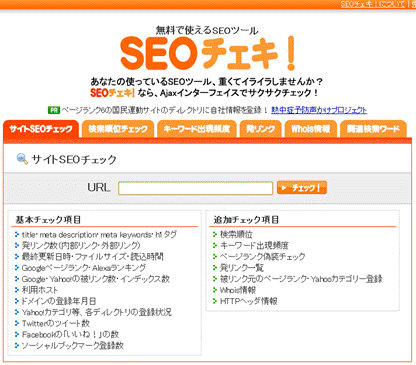
Task: Switch to the キーワード出現頻度 tab
Action: pyautogui.click(x=197, y=129)
